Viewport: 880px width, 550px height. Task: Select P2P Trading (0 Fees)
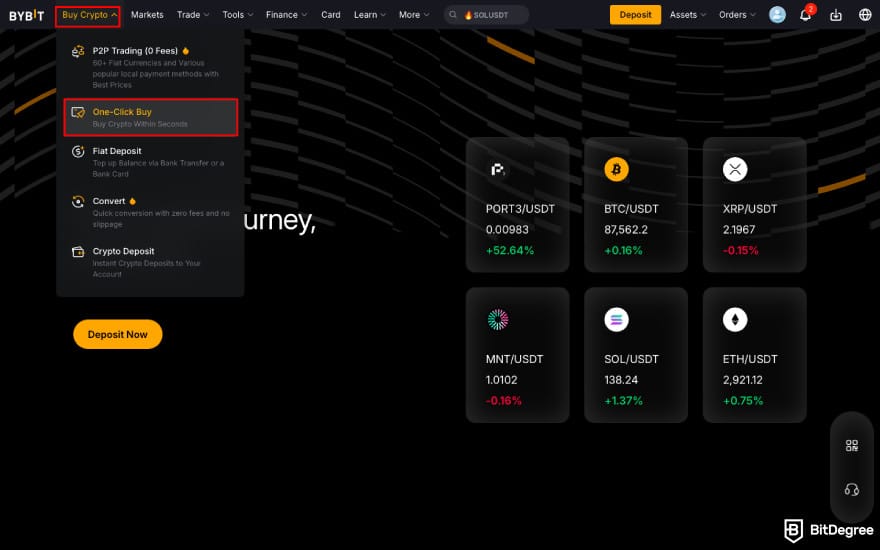click(x=150, y=67)
